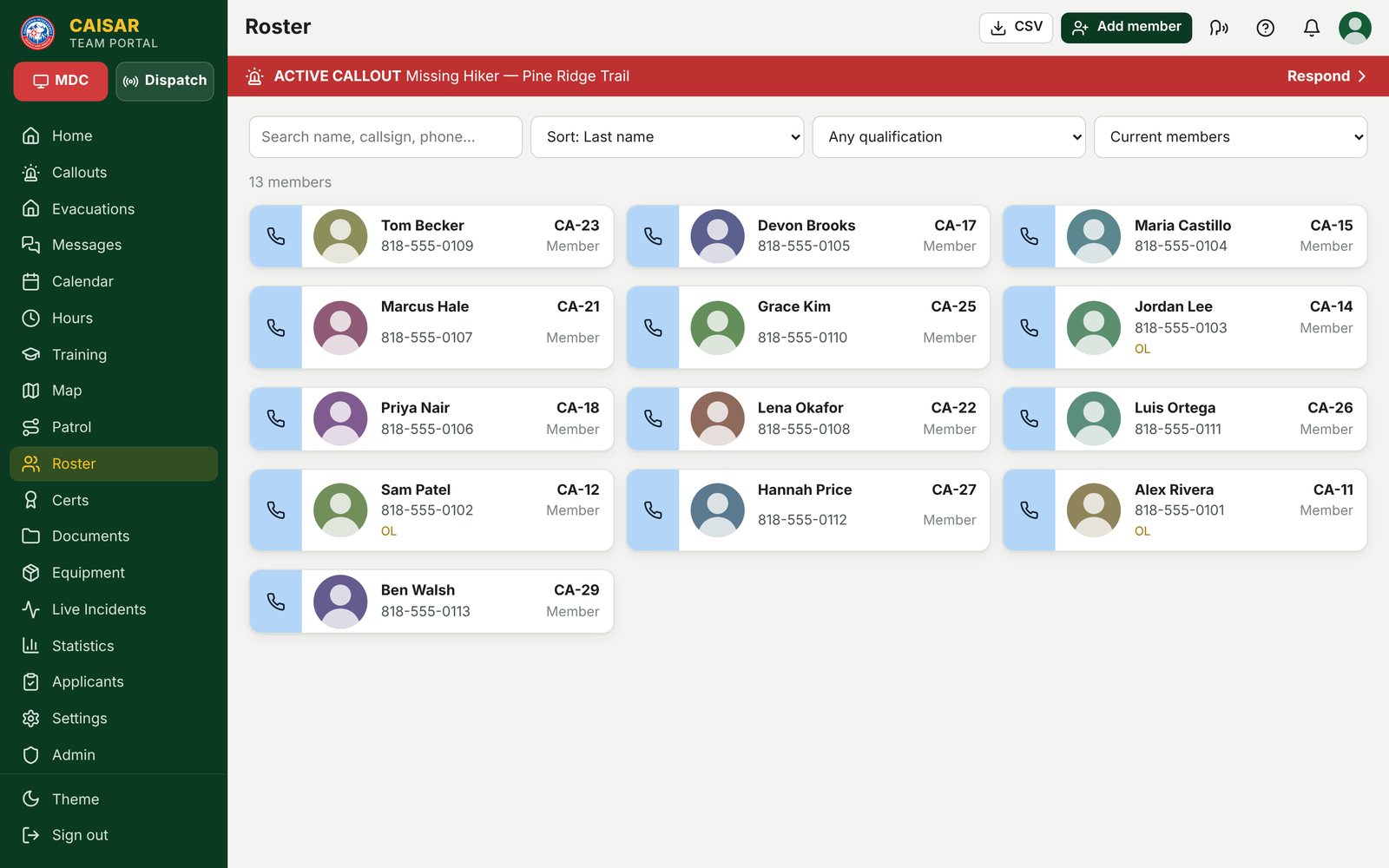Open Jordan Lee's member card
Image resolution: width=1389 pixels, height=868 pixels.
[1185, 327]
